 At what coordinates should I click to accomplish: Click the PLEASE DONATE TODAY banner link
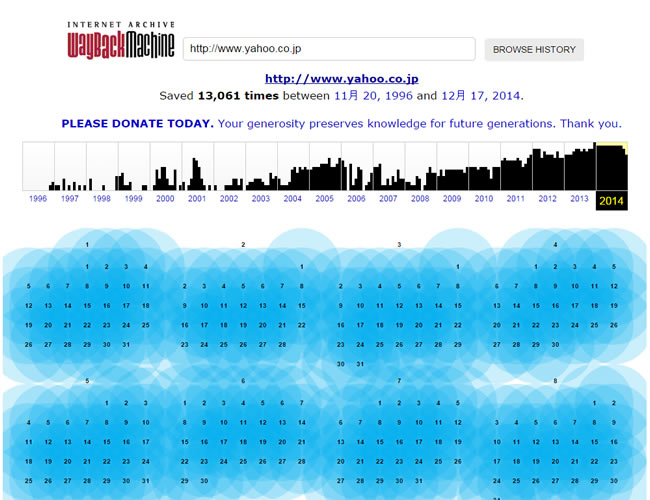[341, 124]
